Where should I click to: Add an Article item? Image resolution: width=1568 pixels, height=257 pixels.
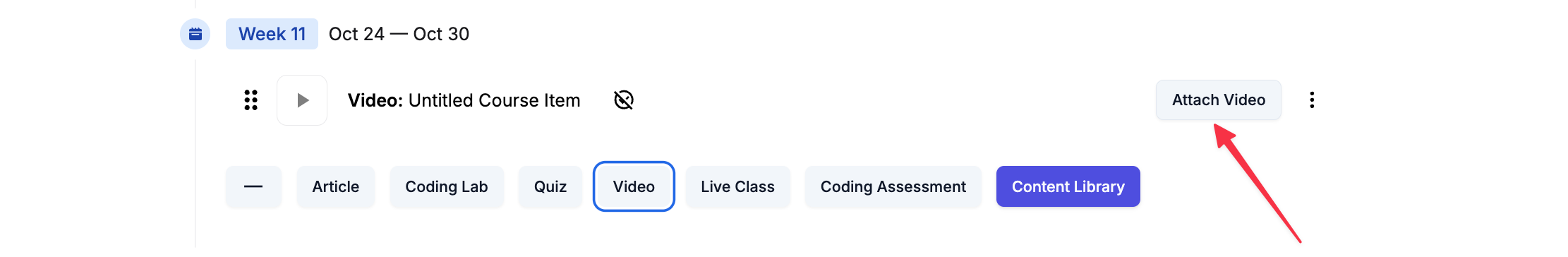pyautogui.click(x=336, y=186)
